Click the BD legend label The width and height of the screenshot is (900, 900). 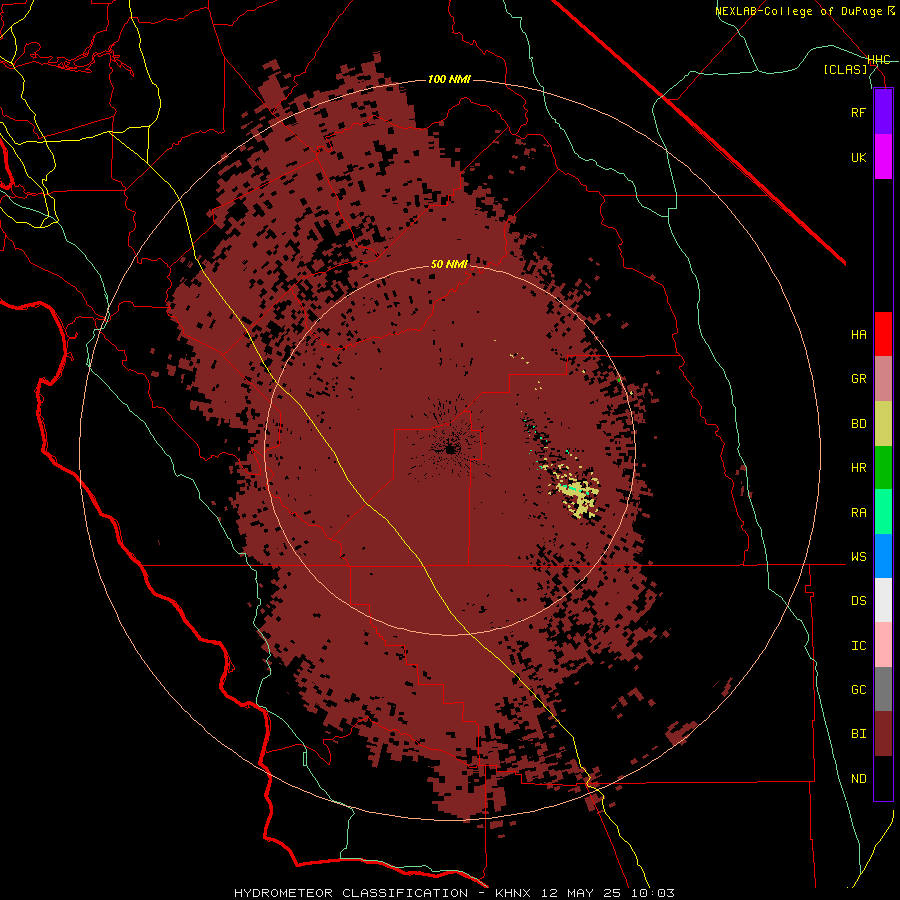[x=858, y=424]
